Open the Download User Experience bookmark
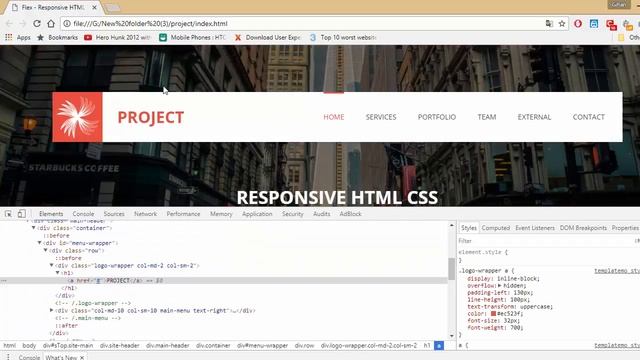 [267, 37]
